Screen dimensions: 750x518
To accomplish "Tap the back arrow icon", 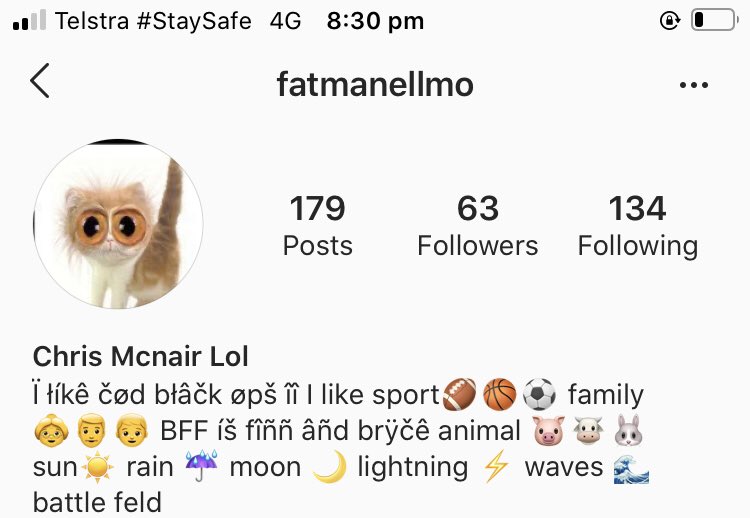I will pos(40,81).
